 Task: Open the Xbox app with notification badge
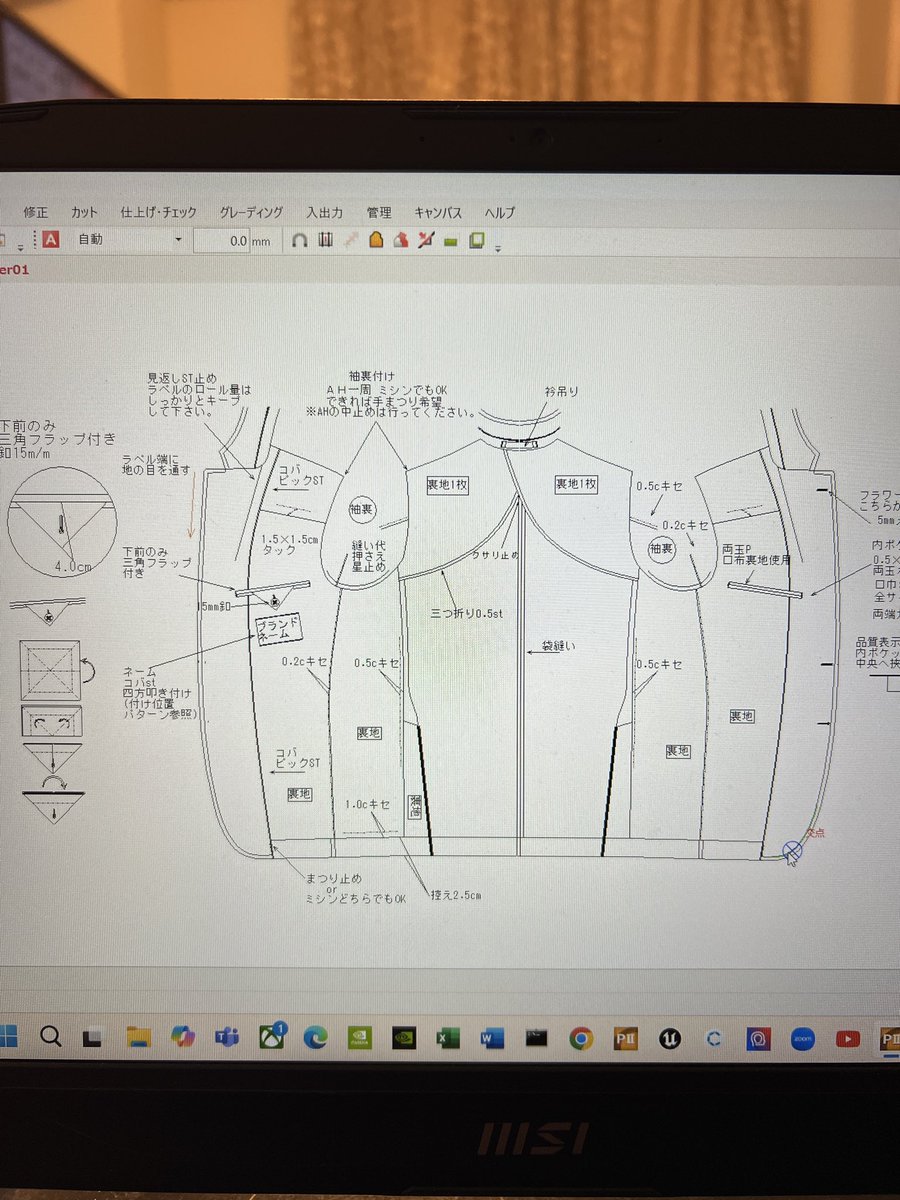pyautogui.click(x=272, y=1036)
